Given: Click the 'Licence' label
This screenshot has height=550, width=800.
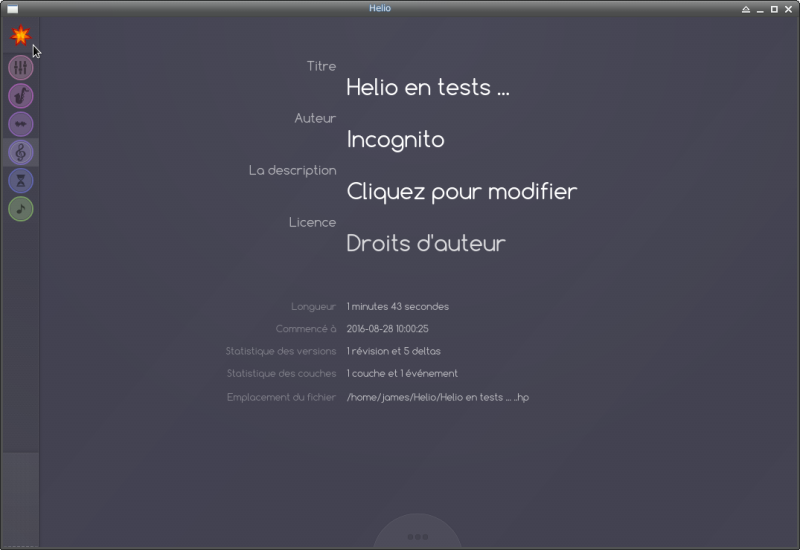Looking at the screenshot, I should [x=312, y=222].
